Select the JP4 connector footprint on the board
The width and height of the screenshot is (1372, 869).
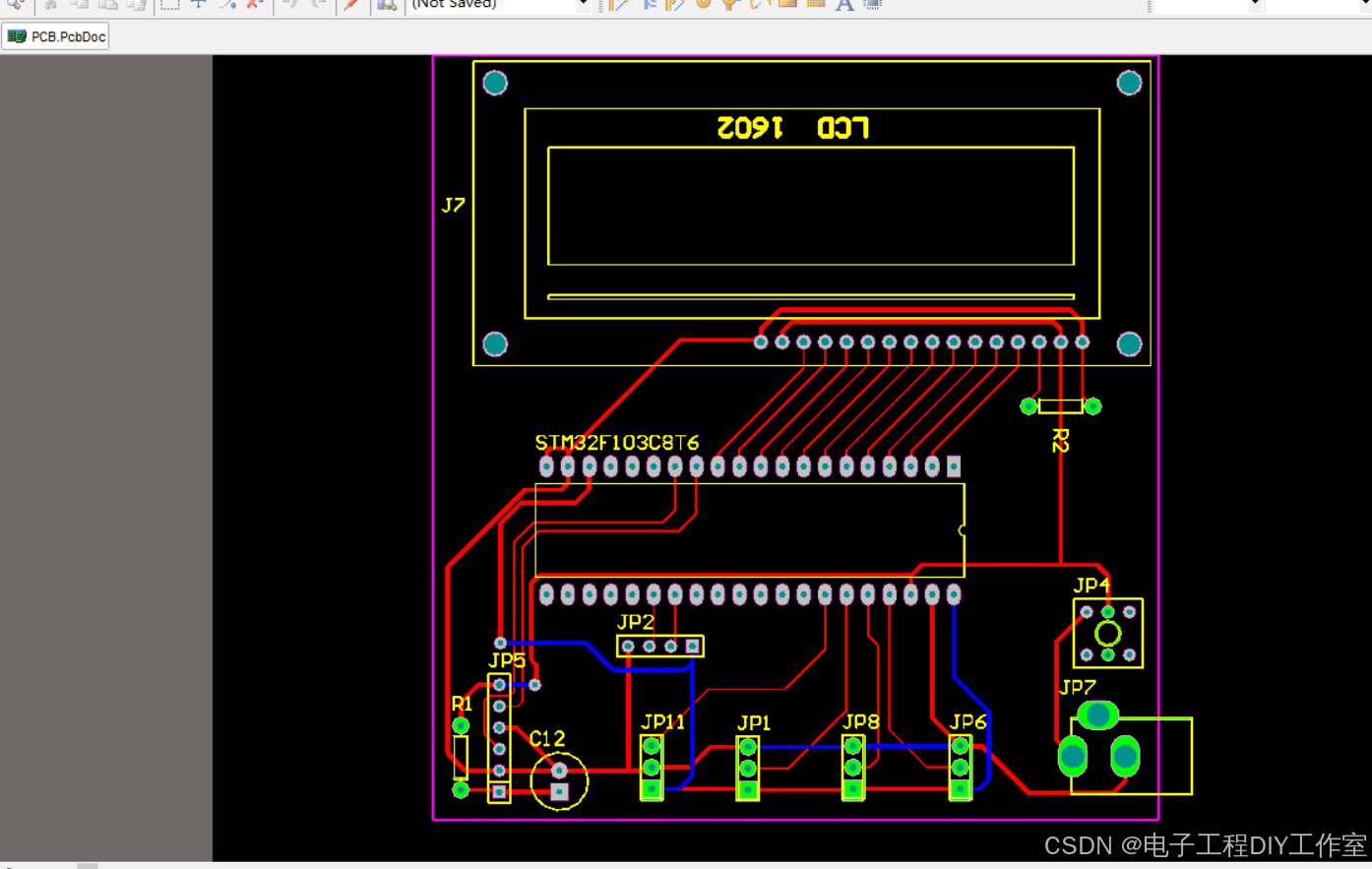1106,634
